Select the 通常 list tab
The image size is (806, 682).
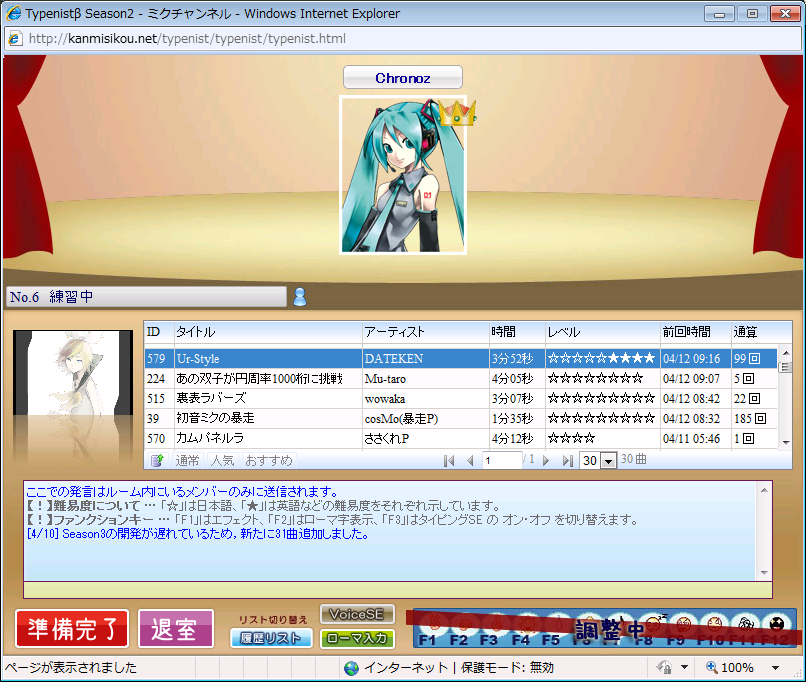click(187, 460)
